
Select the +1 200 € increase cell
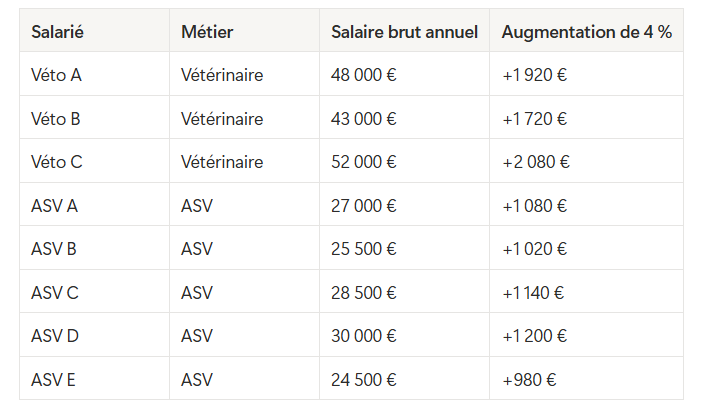587,335
